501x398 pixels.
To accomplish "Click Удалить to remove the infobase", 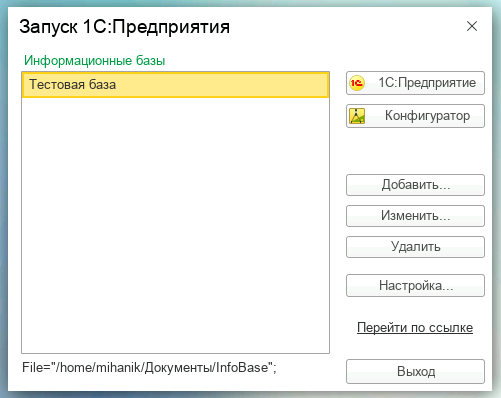I will (415, 247).
